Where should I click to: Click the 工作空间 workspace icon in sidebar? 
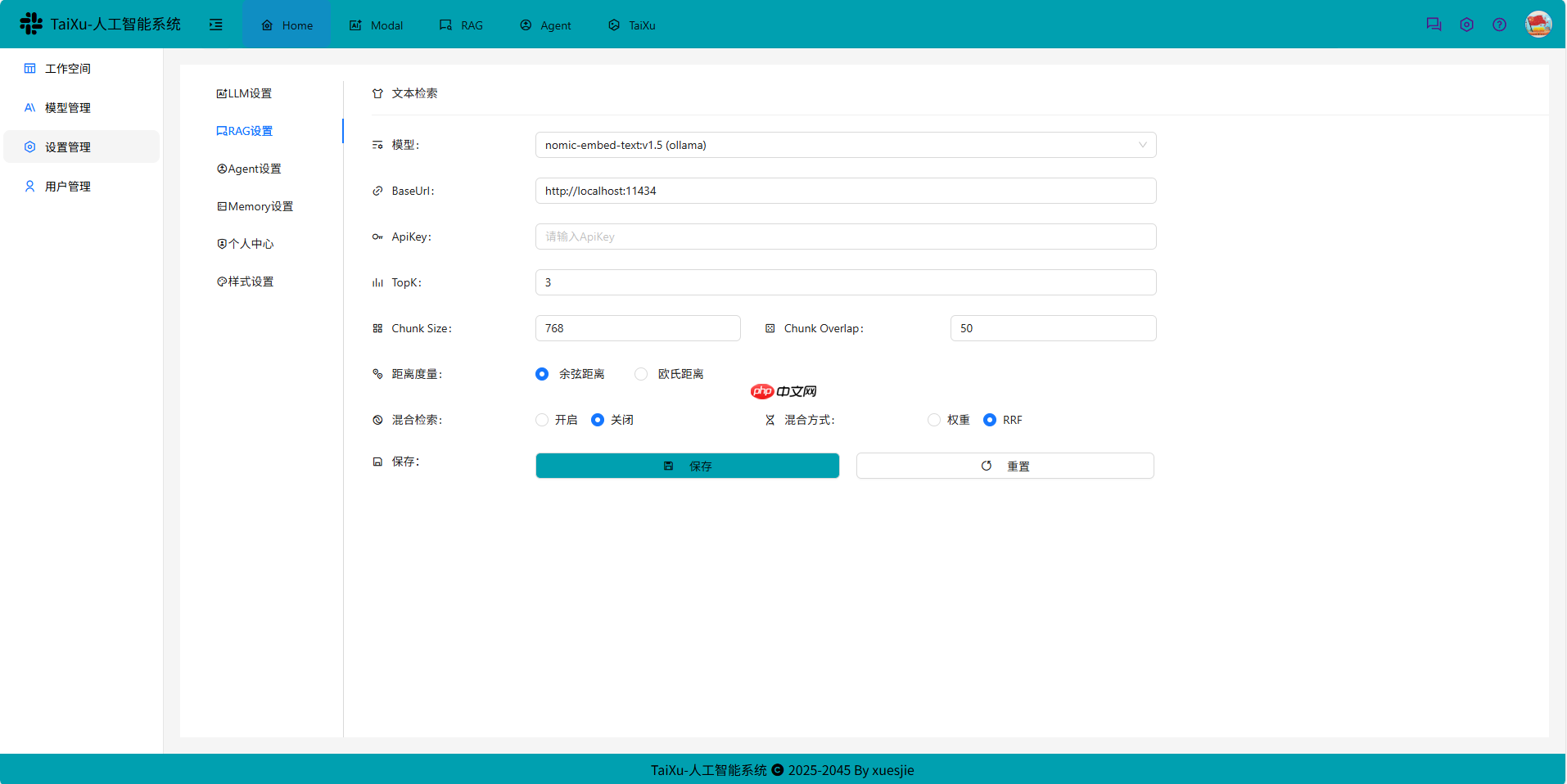click(x=29, y=68)
